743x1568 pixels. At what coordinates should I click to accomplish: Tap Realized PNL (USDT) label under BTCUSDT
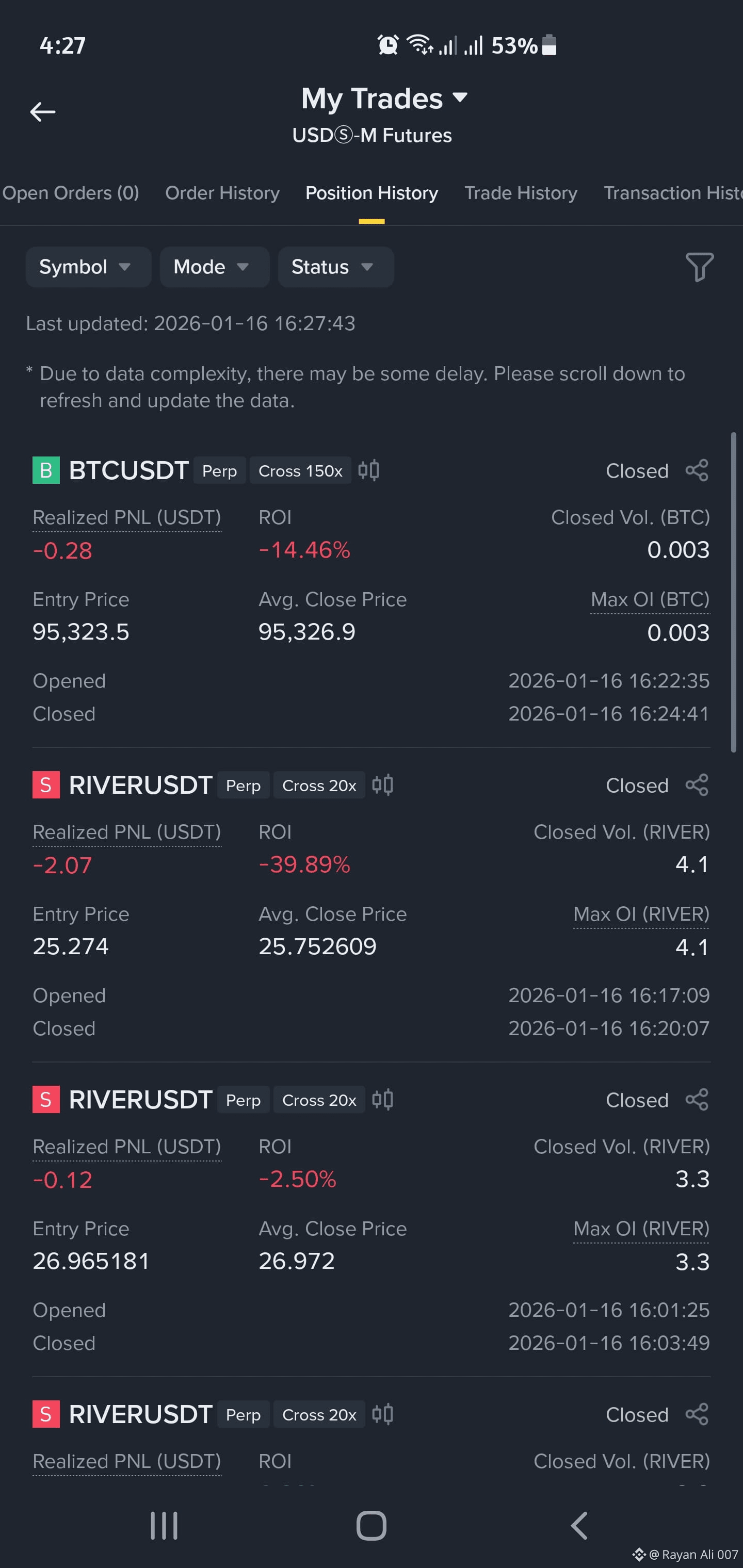click(127, 517)
